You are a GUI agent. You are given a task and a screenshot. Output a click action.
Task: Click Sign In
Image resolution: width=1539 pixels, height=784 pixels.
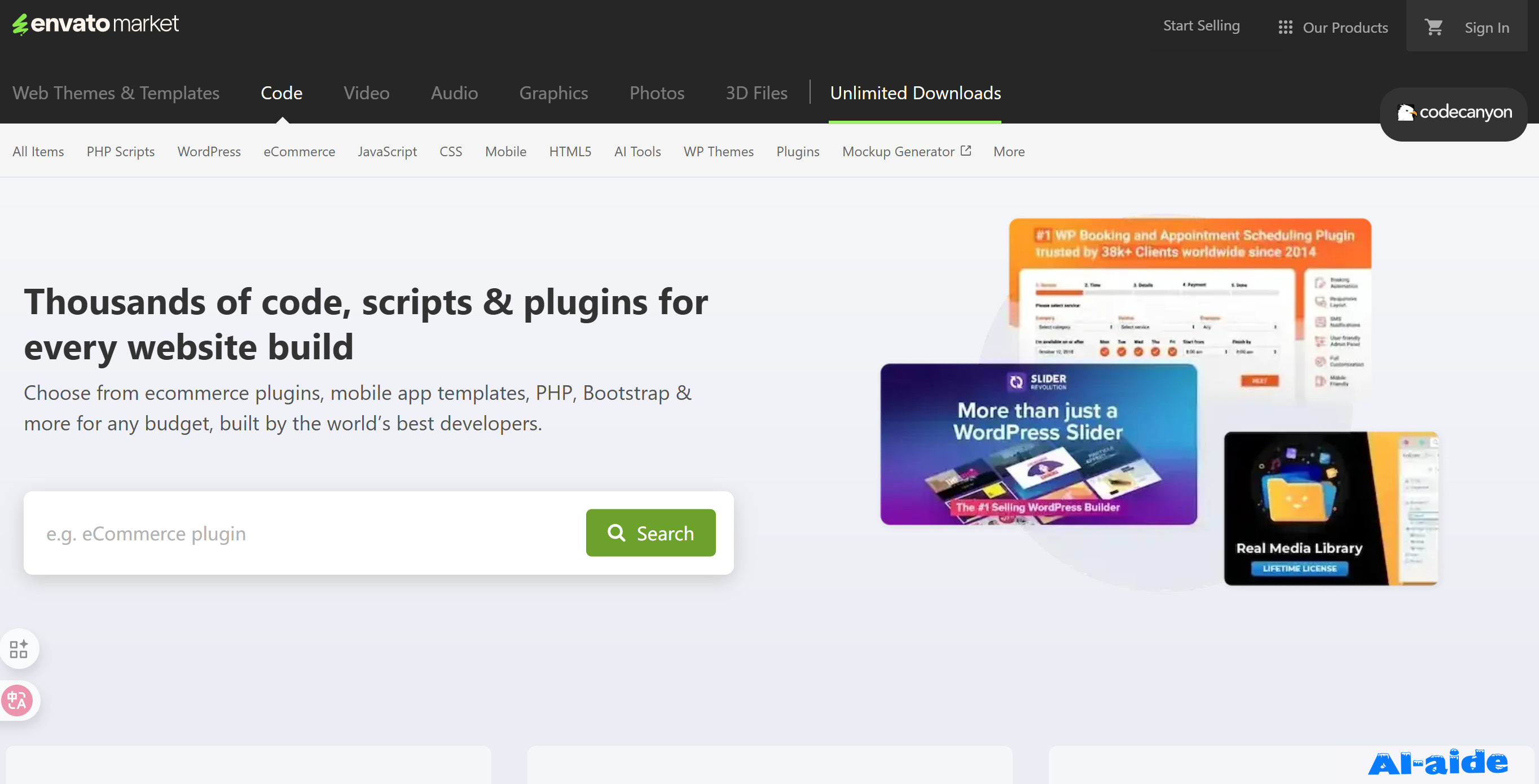point(1487,28)
